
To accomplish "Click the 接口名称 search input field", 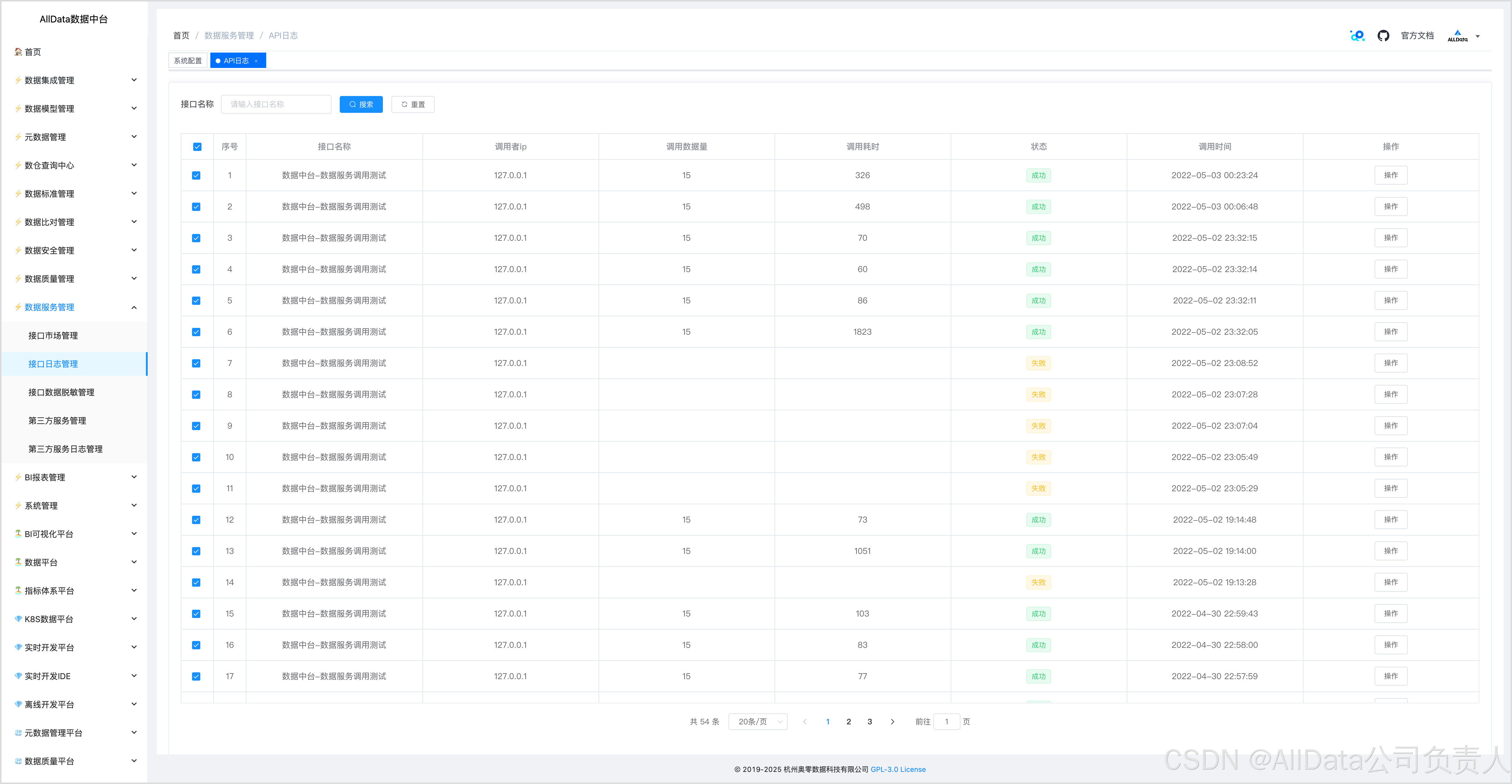I will pos(276,105).
